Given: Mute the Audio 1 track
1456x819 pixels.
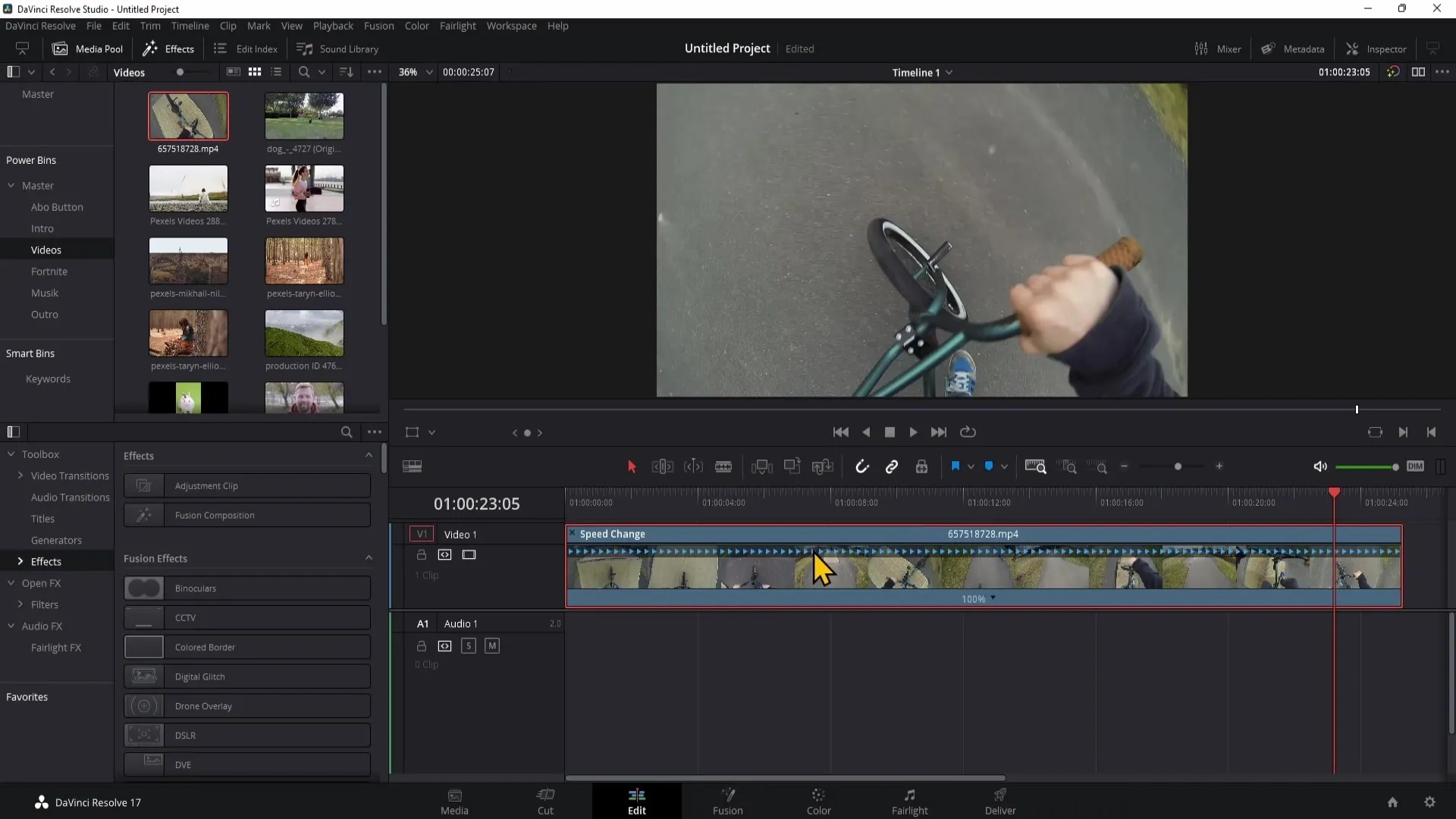Looking at the screenshot, I should click(492, 646).
